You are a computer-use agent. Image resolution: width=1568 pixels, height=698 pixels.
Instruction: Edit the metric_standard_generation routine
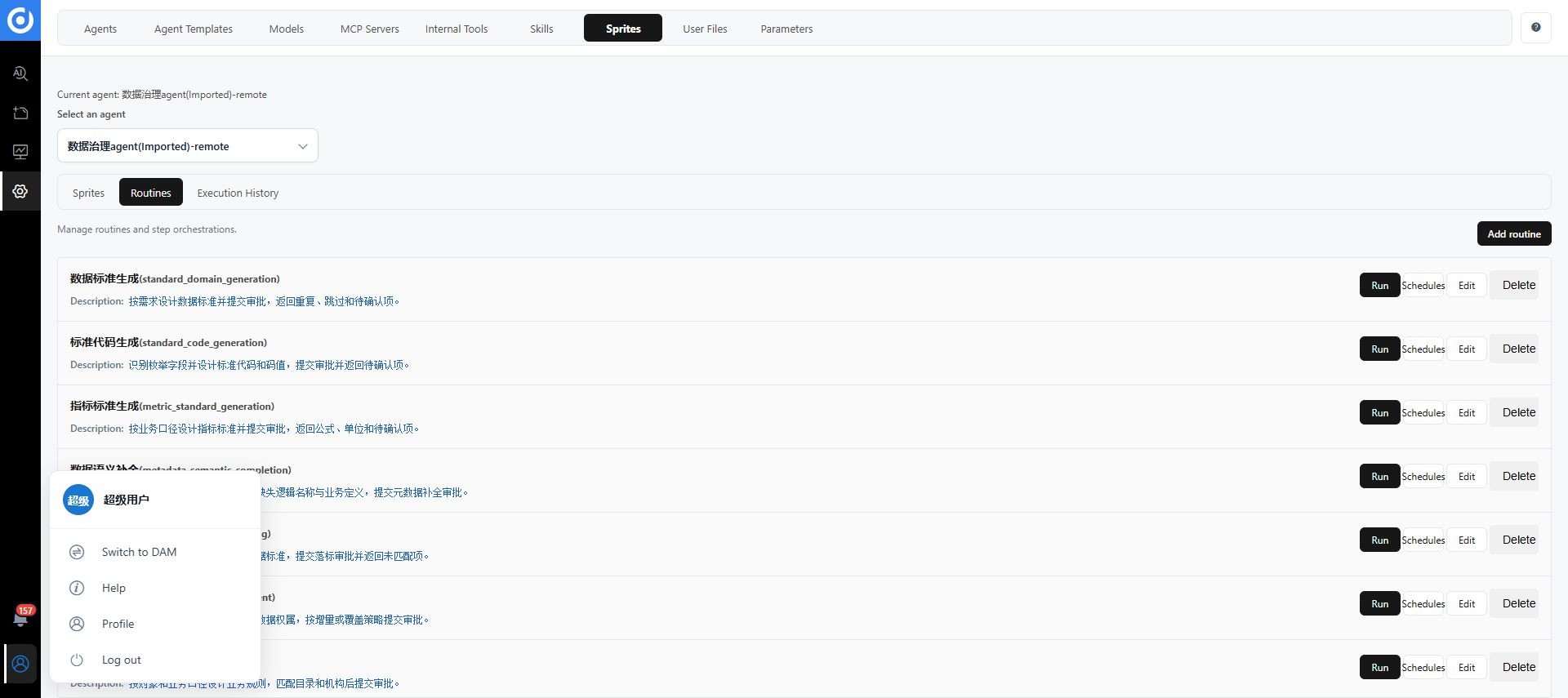[x=1467, y=412]
